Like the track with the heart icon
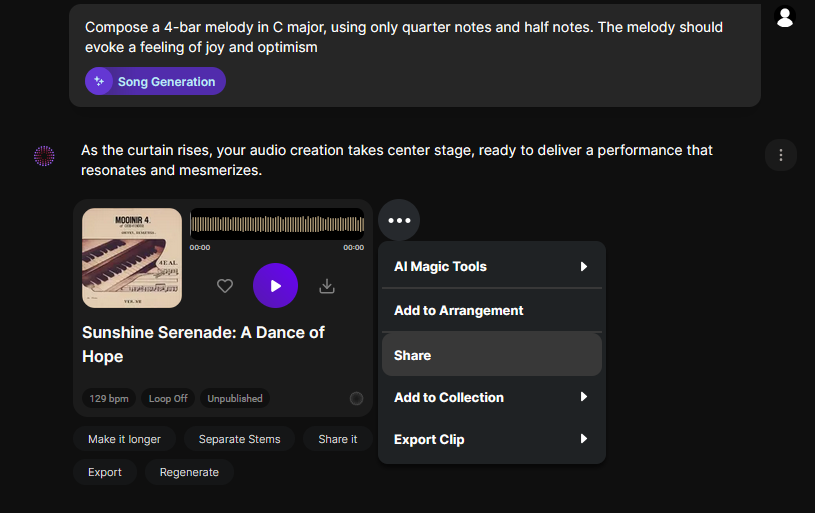This screenshot has width=815, height=513. pos(225,286)
